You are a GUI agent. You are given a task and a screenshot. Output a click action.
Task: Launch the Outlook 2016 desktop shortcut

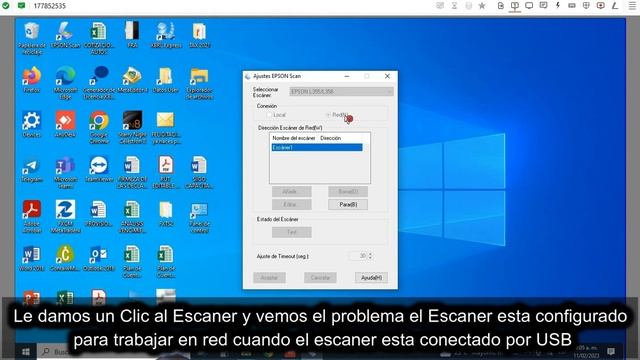tap(99, 258)
